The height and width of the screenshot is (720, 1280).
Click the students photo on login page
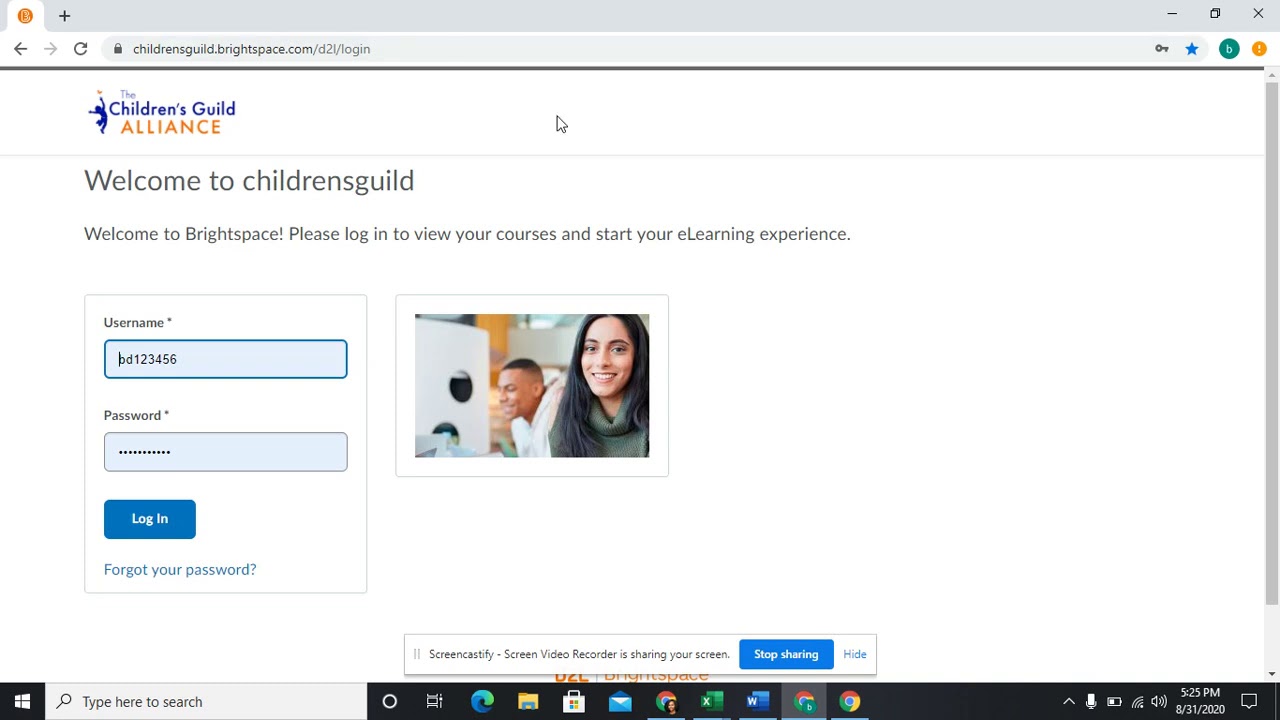pyautogui.click(x=532, y=386)
